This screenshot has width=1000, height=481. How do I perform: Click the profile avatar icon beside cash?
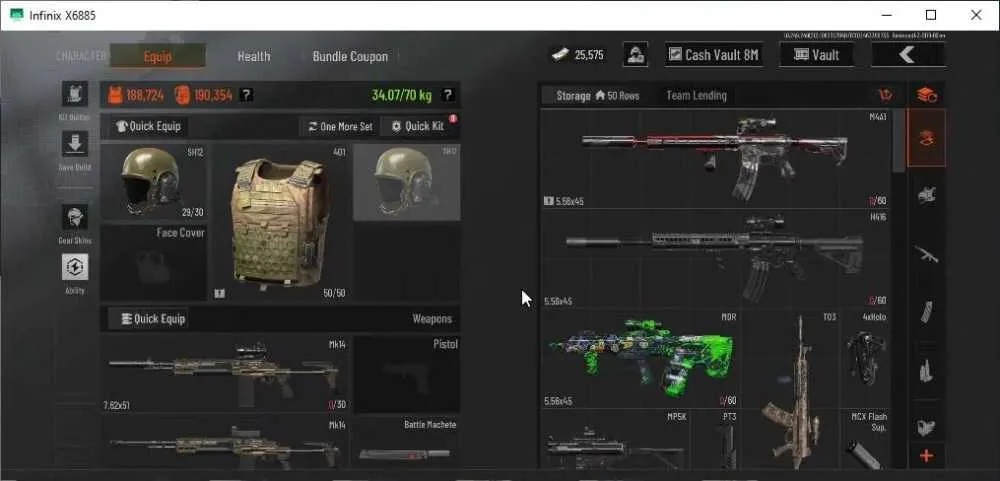[635, 55]
